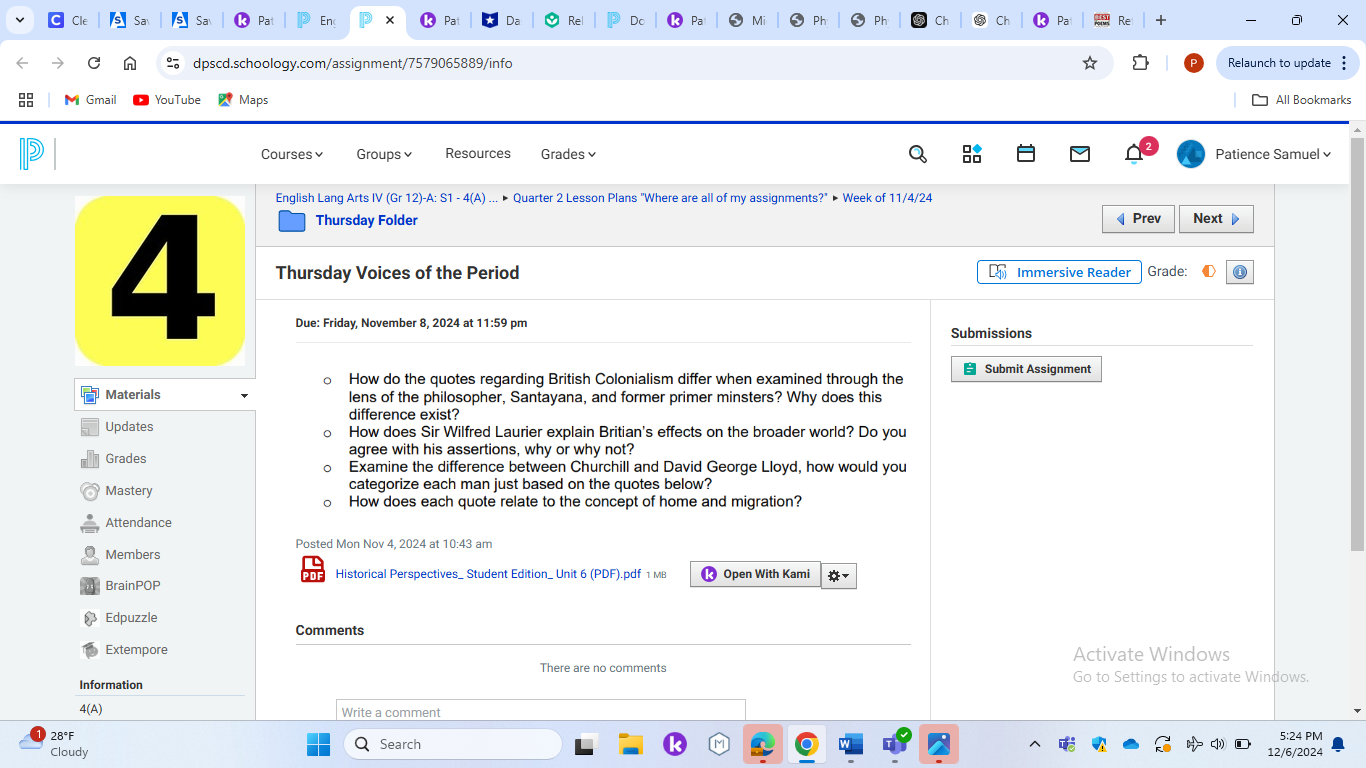Click the Schoology search magnifier icon
The image size is (1366, 768).
(x=917, y=154)
